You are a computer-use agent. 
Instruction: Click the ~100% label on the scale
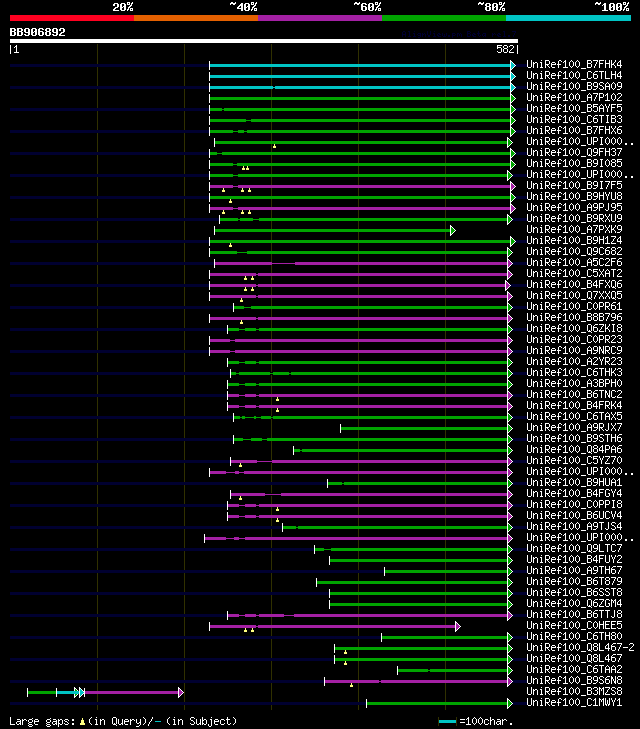coord(612,7)
